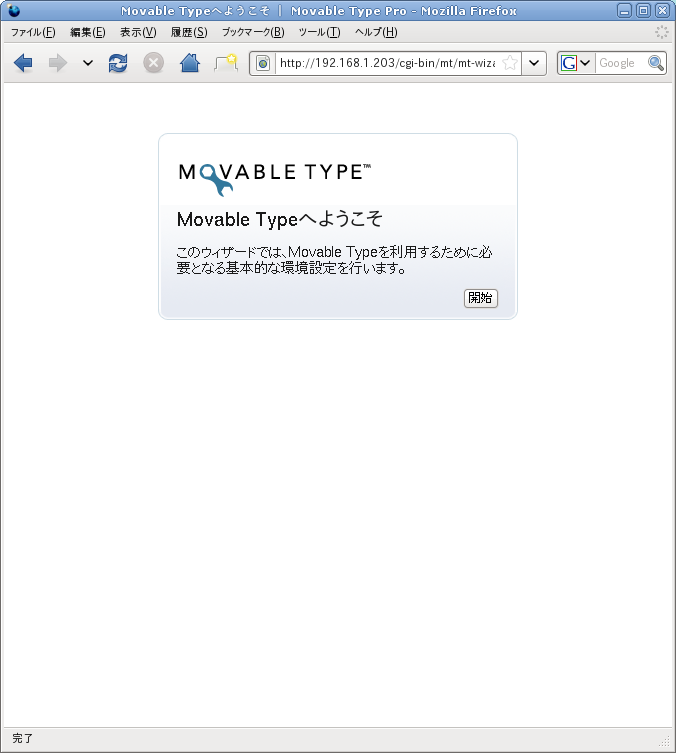Go to the Home page
This screenshot has width=676, height=753.
[190, 63]
